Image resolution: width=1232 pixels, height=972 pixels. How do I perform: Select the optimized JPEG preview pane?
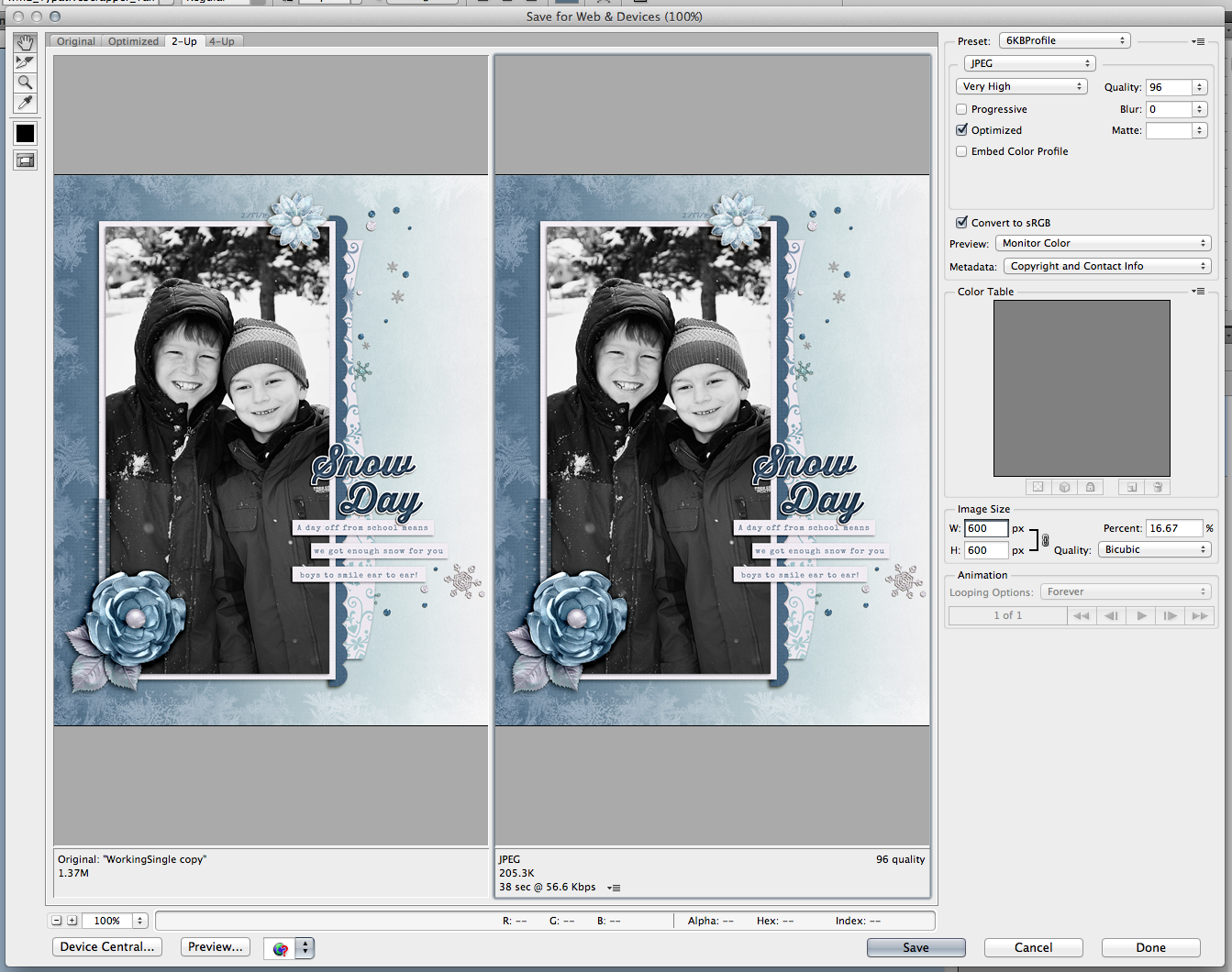tap(712, 450)
